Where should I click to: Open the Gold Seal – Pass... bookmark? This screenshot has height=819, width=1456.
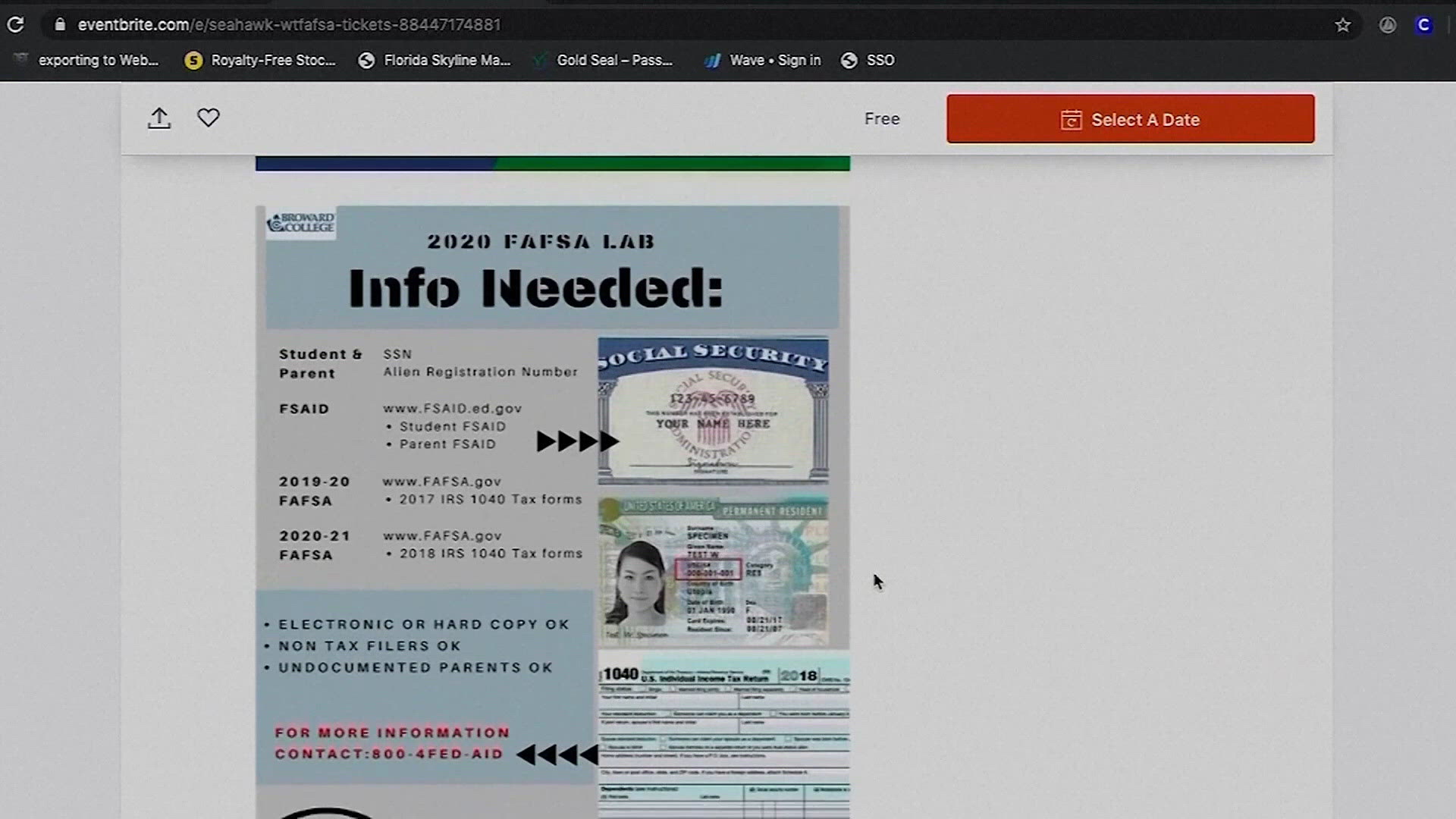point(604,60)
